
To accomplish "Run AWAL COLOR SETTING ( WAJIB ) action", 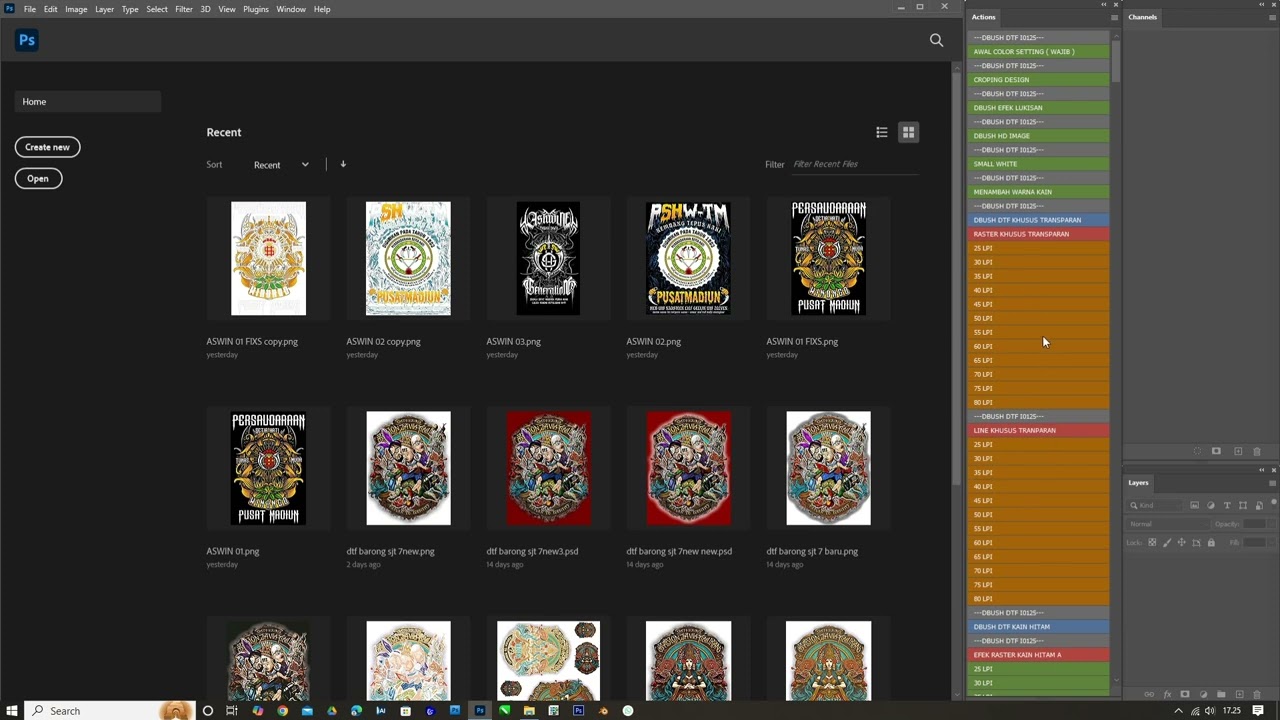I will tap(1039, 52).
